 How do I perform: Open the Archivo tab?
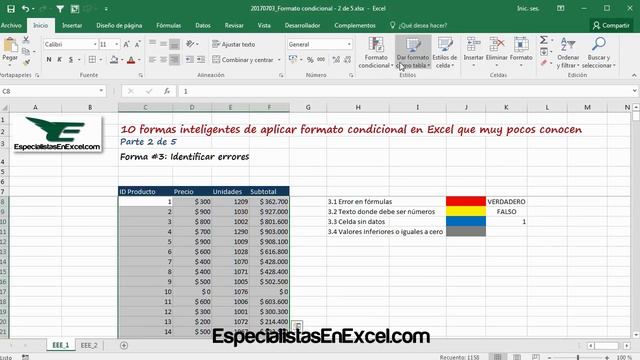click(x=11, y=25)
